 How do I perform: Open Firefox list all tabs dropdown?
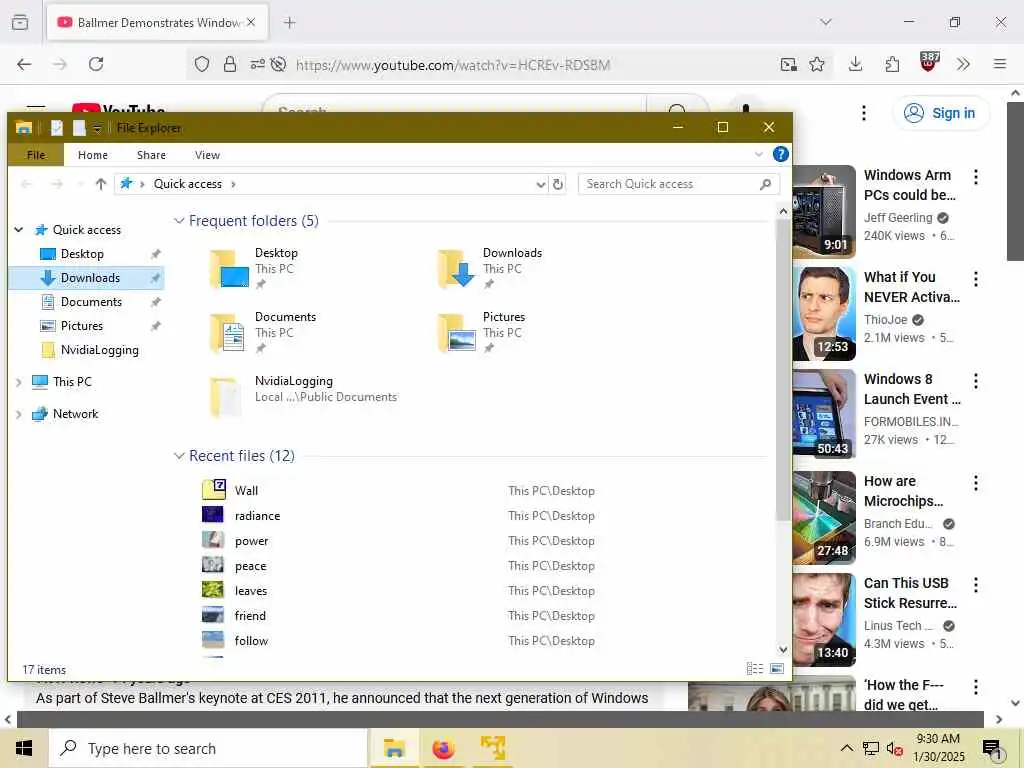click(826, 22)
